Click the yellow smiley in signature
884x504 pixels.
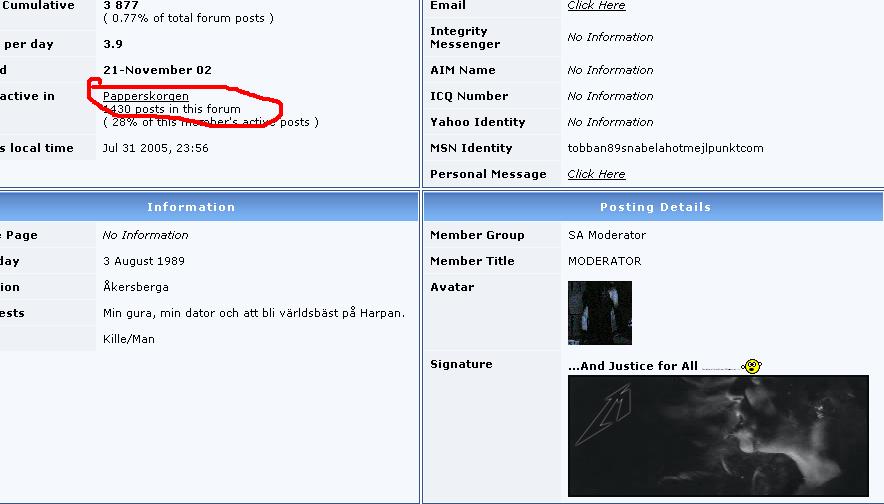point(752,366)
